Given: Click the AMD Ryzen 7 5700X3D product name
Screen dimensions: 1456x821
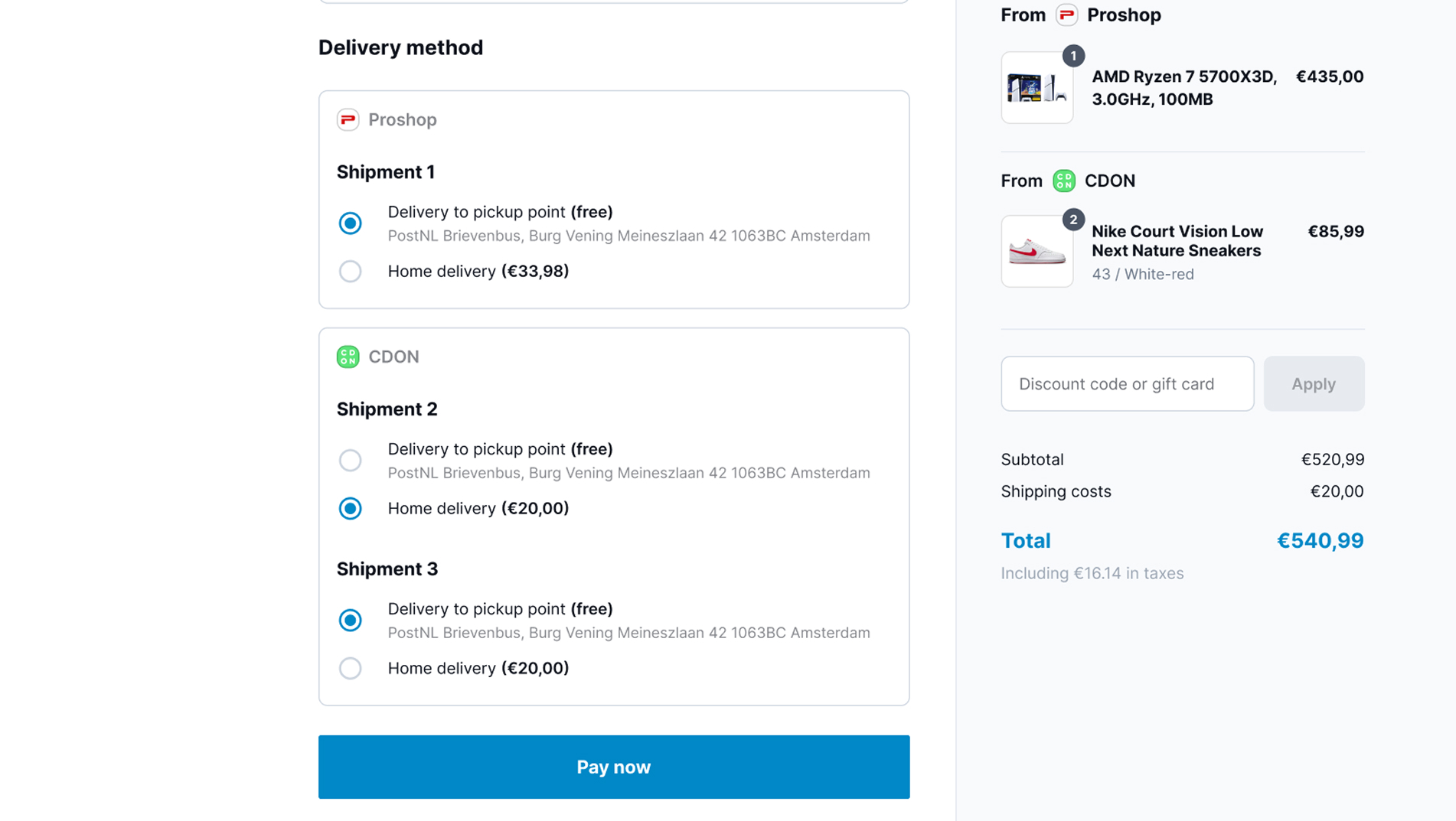Looking at the screenshot, I should tap(1183, 87).
